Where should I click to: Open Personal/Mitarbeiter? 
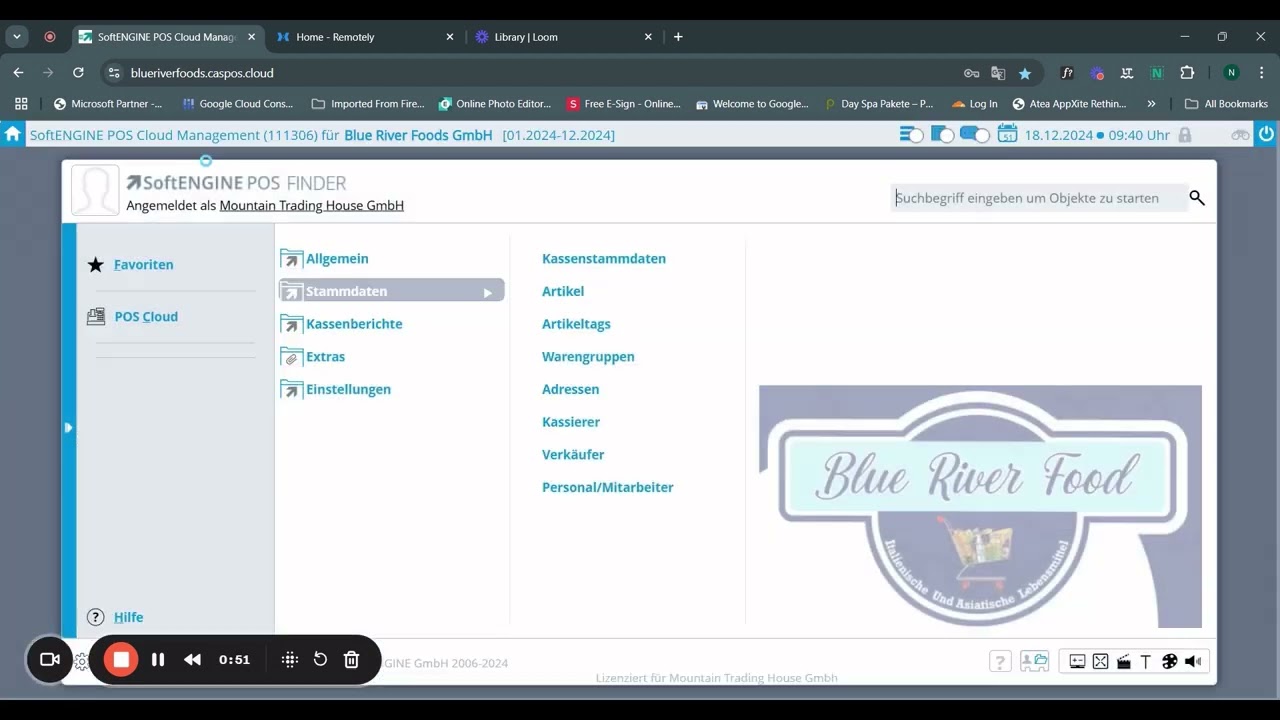tap(608, 487)
